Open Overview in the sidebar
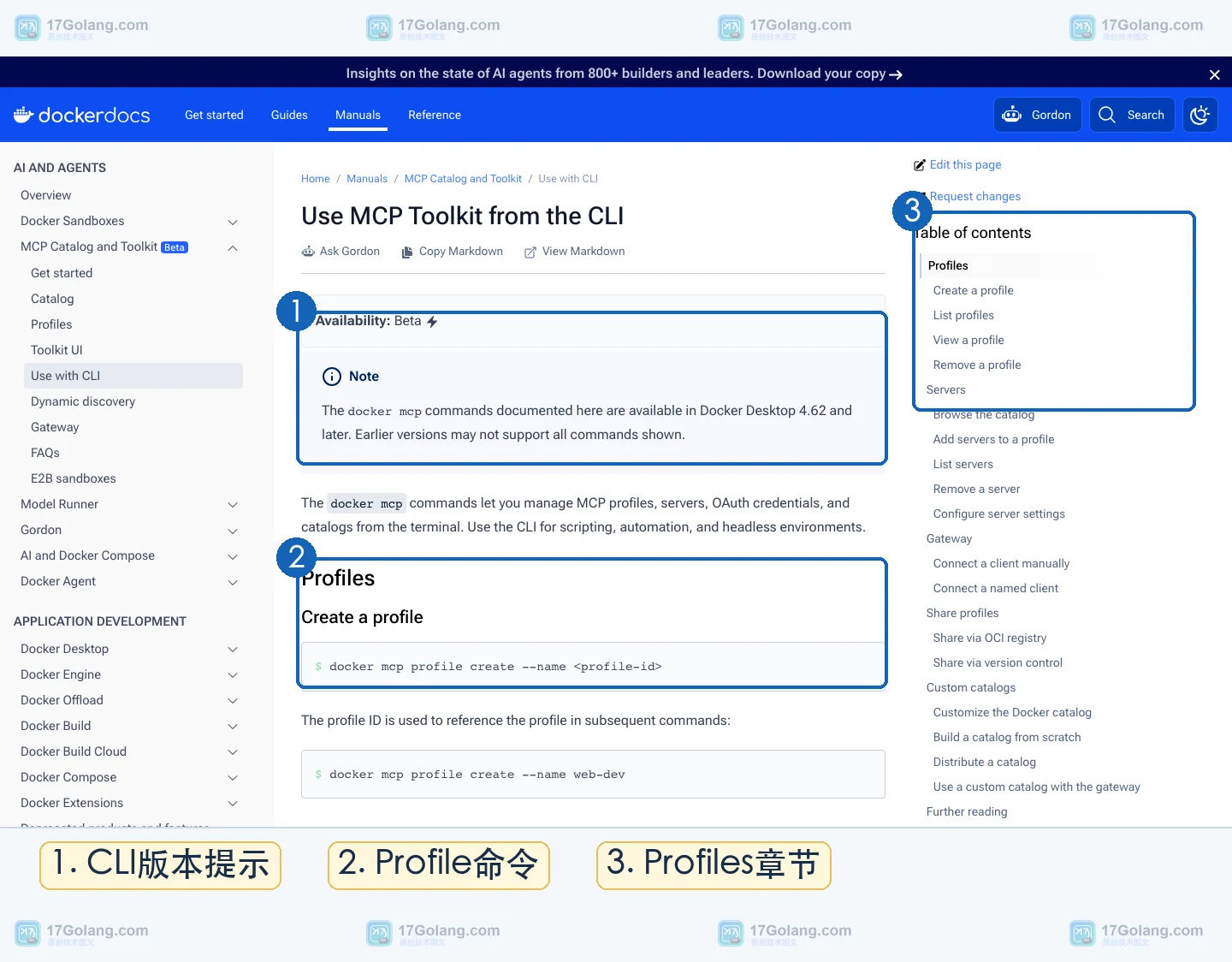Viewport: 1232px width, 962px height. [46, 195]
